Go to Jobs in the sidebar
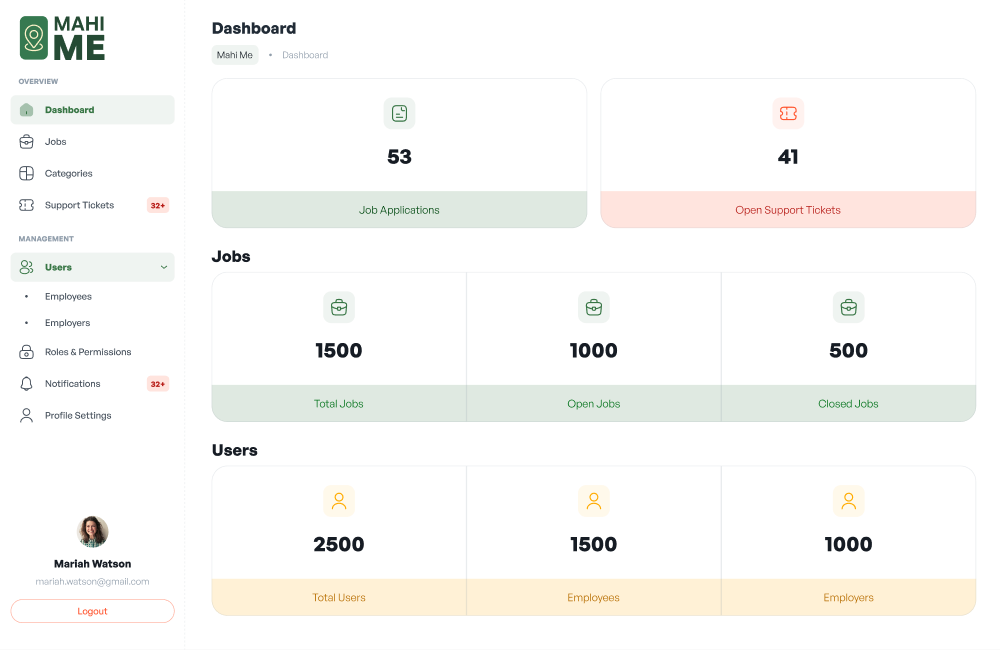The height and width of the screenshot is (650, 1000). point(92,142)
